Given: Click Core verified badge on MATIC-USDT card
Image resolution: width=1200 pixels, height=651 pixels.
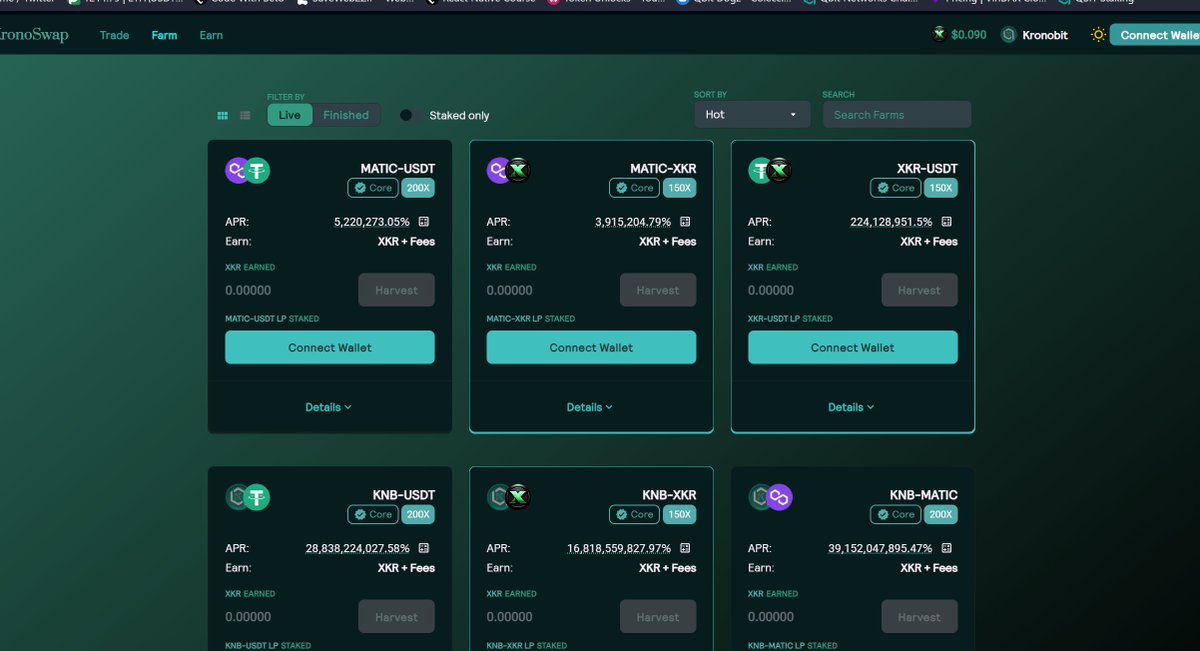Looking at the screenshot, I should click(x=373, y=188).
